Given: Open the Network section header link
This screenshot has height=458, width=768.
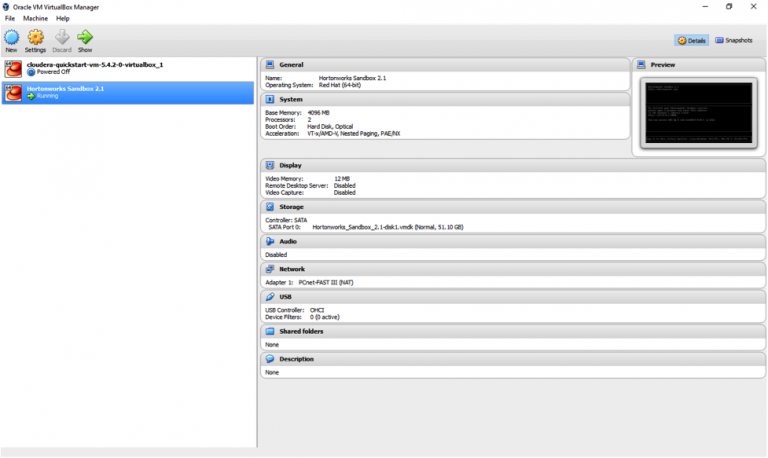Looking at the screenshot, I should pos(291,269).
